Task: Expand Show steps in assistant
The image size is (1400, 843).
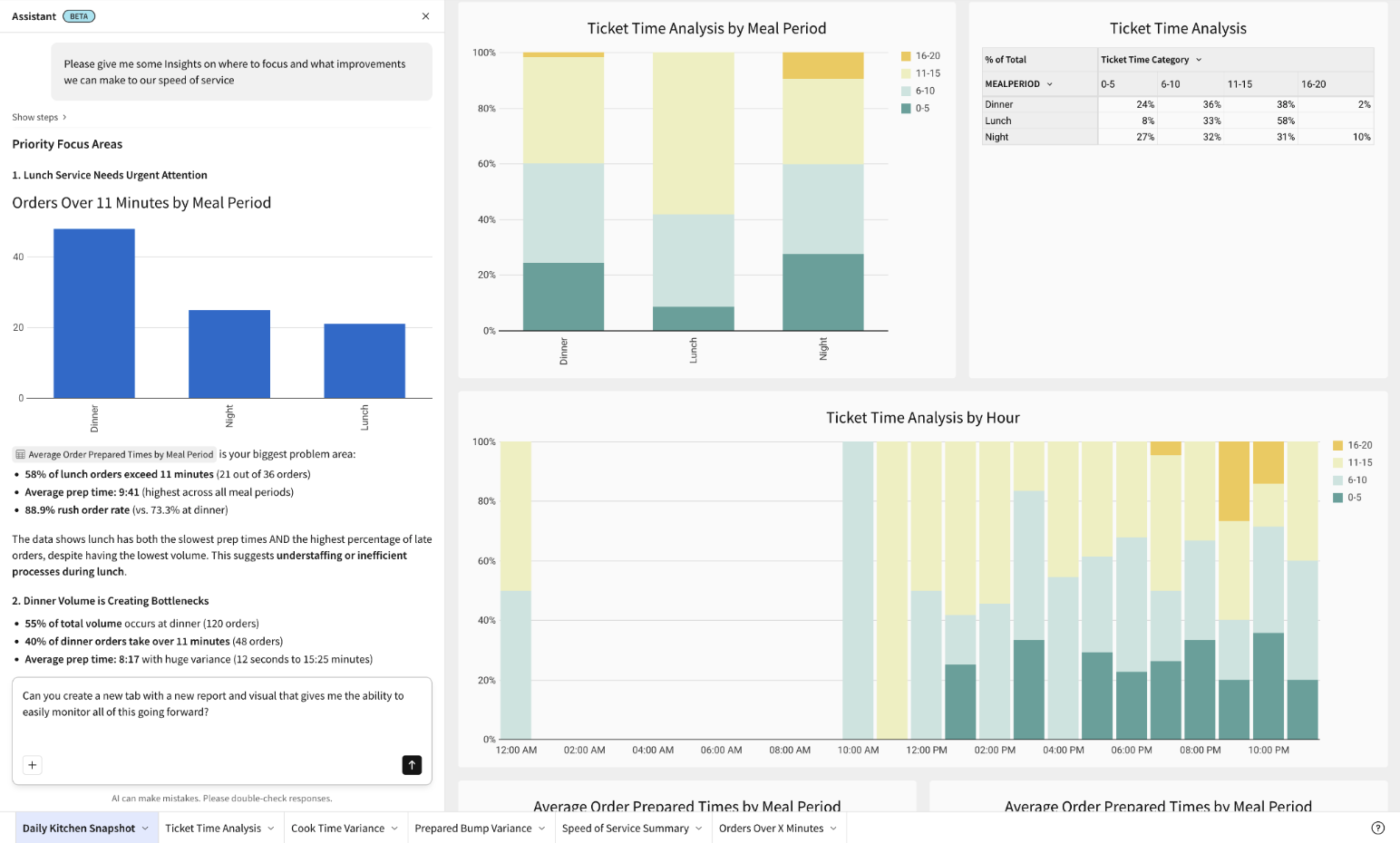Action: pos(39,117)
